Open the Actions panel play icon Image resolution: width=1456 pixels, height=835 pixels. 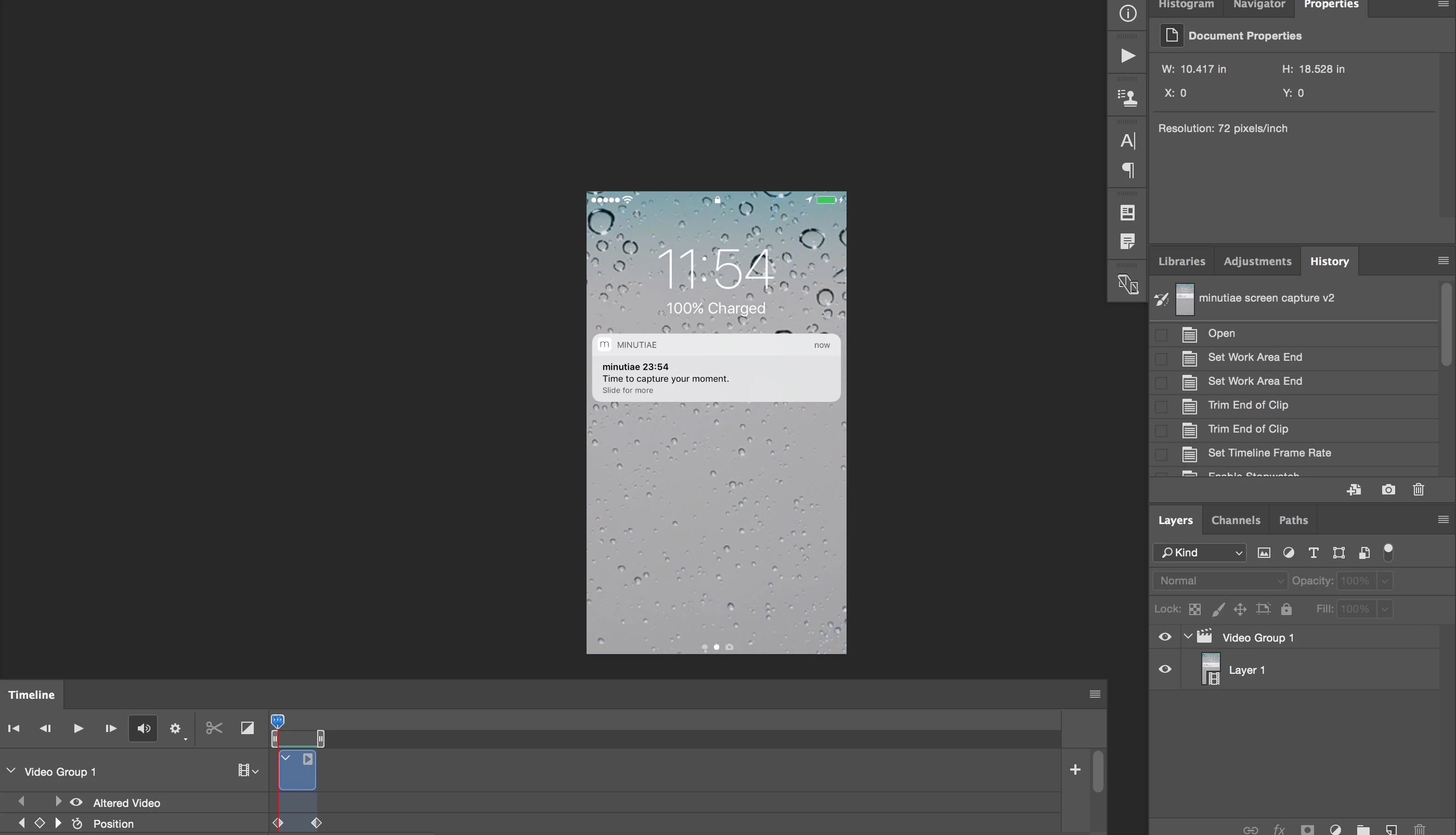(x=1127, y=56)
